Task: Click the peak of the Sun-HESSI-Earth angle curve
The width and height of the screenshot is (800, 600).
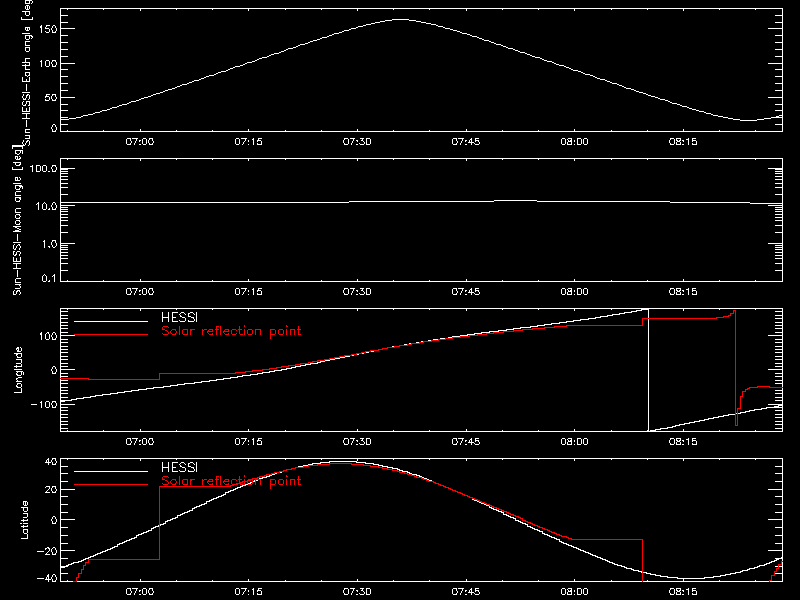Action: click(x=402, y=19)
